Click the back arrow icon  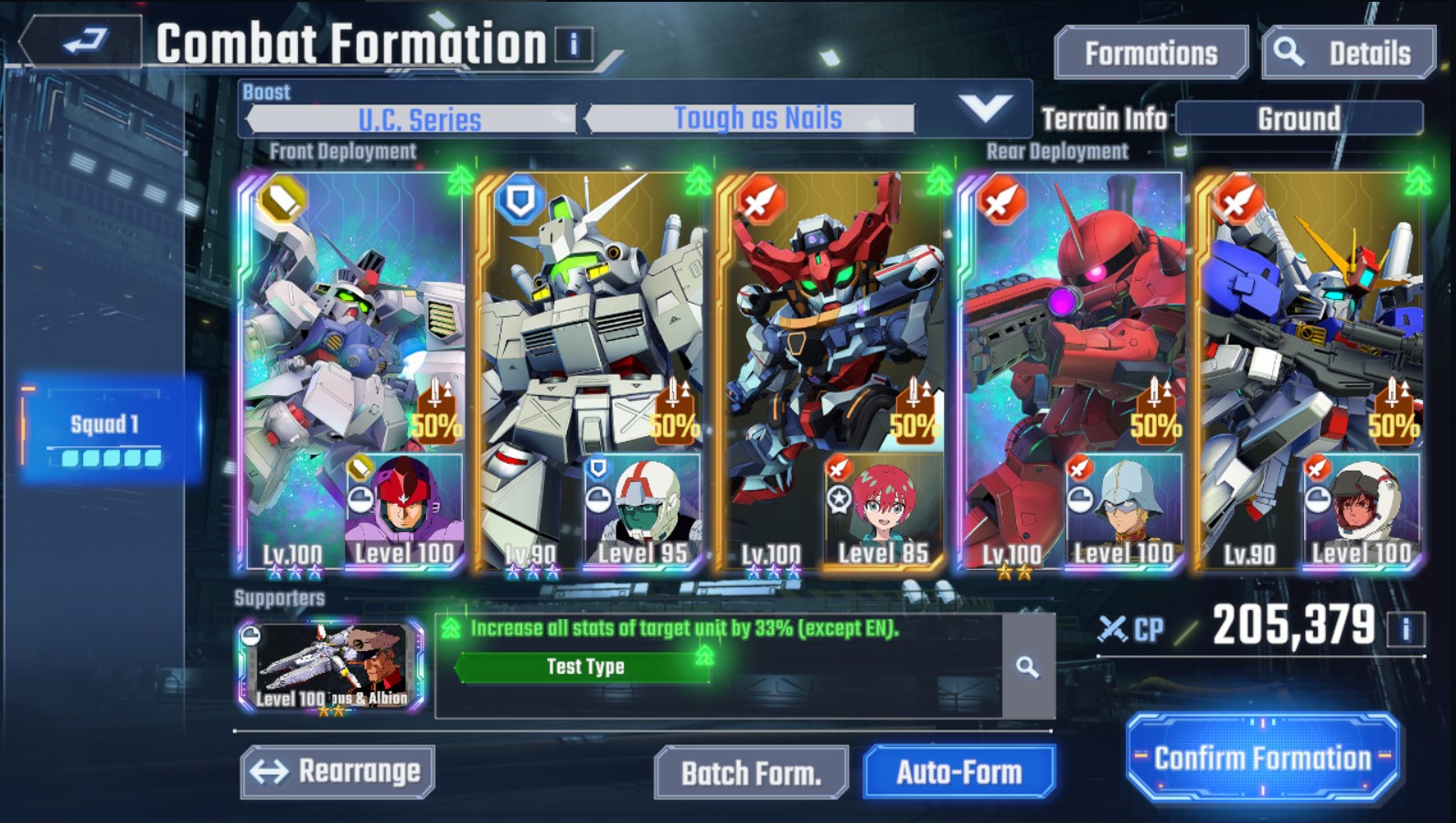click(x=84, y=41)
